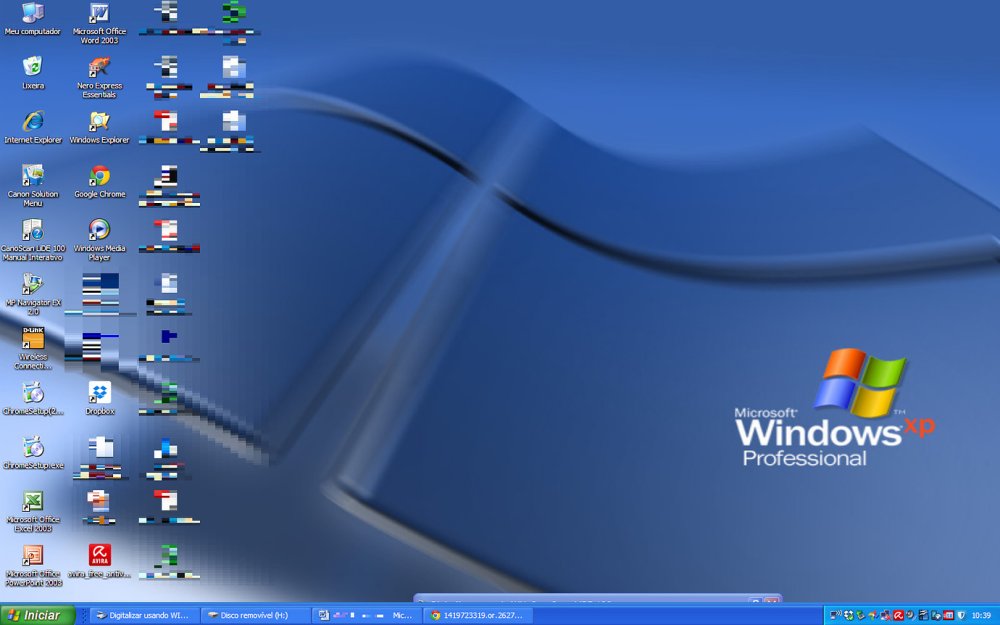
Task: Click the Iniciar start button
Action: (33, 614)
